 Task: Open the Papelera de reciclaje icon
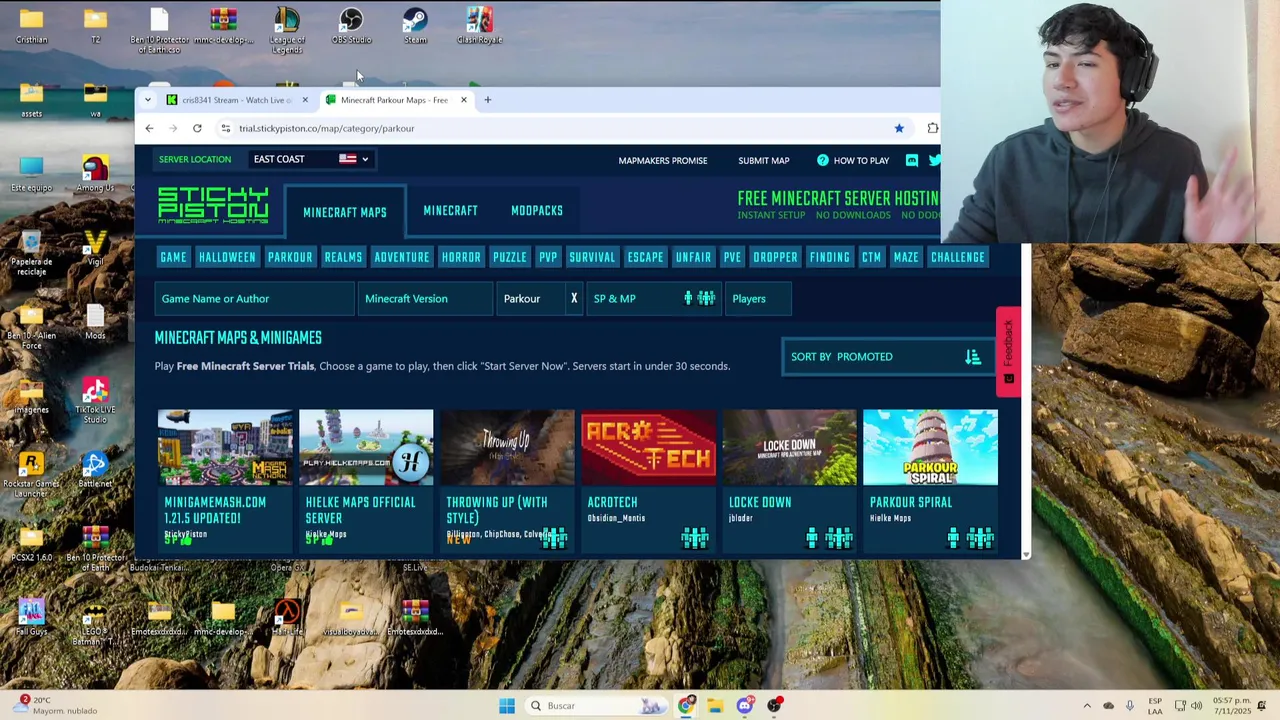click(x=31, y=252)
